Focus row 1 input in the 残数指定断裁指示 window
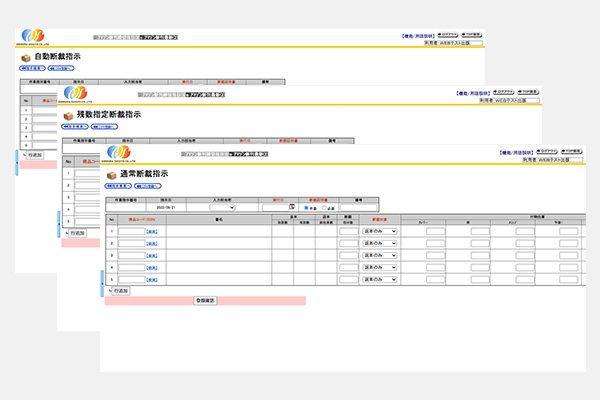The image size is (600, 400). [x=88, y=173]
